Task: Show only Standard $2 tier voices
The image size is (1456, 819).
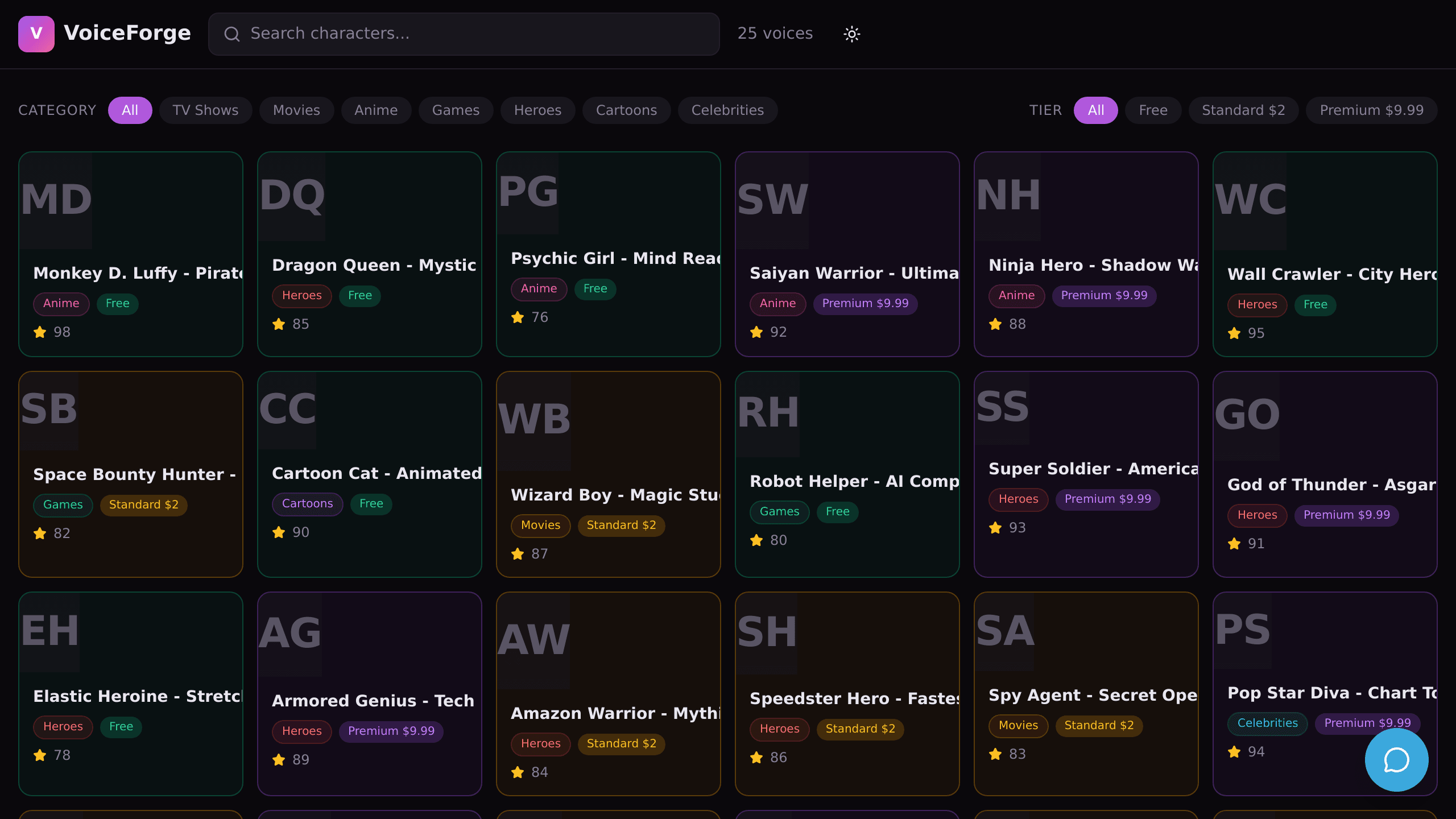Action: 1243,110
